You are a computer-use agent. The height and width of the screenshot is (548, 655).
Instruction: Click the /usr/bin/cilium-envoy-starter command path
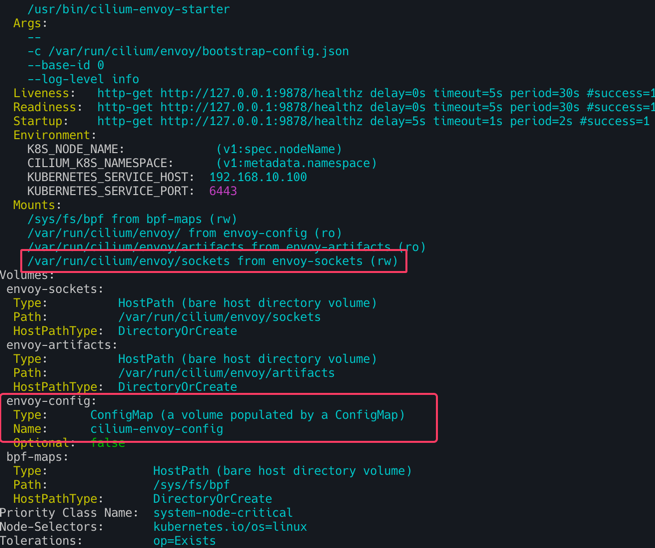[128, 9]
